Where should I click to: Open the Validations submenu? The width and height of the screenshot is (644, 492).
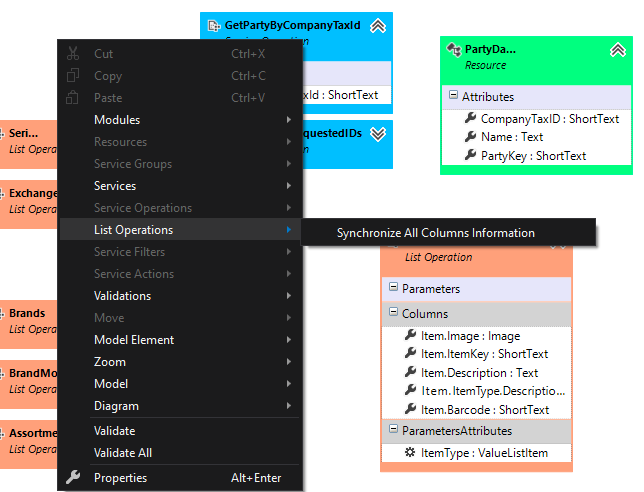(180, 296)
